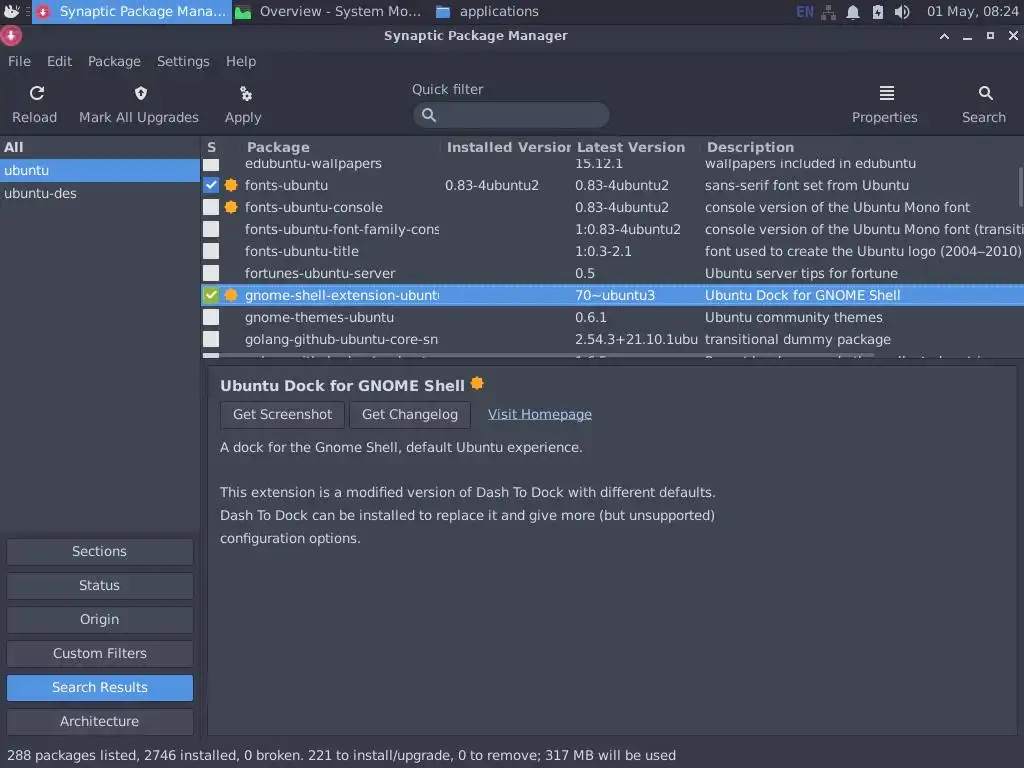1024x768 pixels.
Task: Toggle the gnome-shell-extension-ubuntu checkbox
Action: (x=211, y=295)
